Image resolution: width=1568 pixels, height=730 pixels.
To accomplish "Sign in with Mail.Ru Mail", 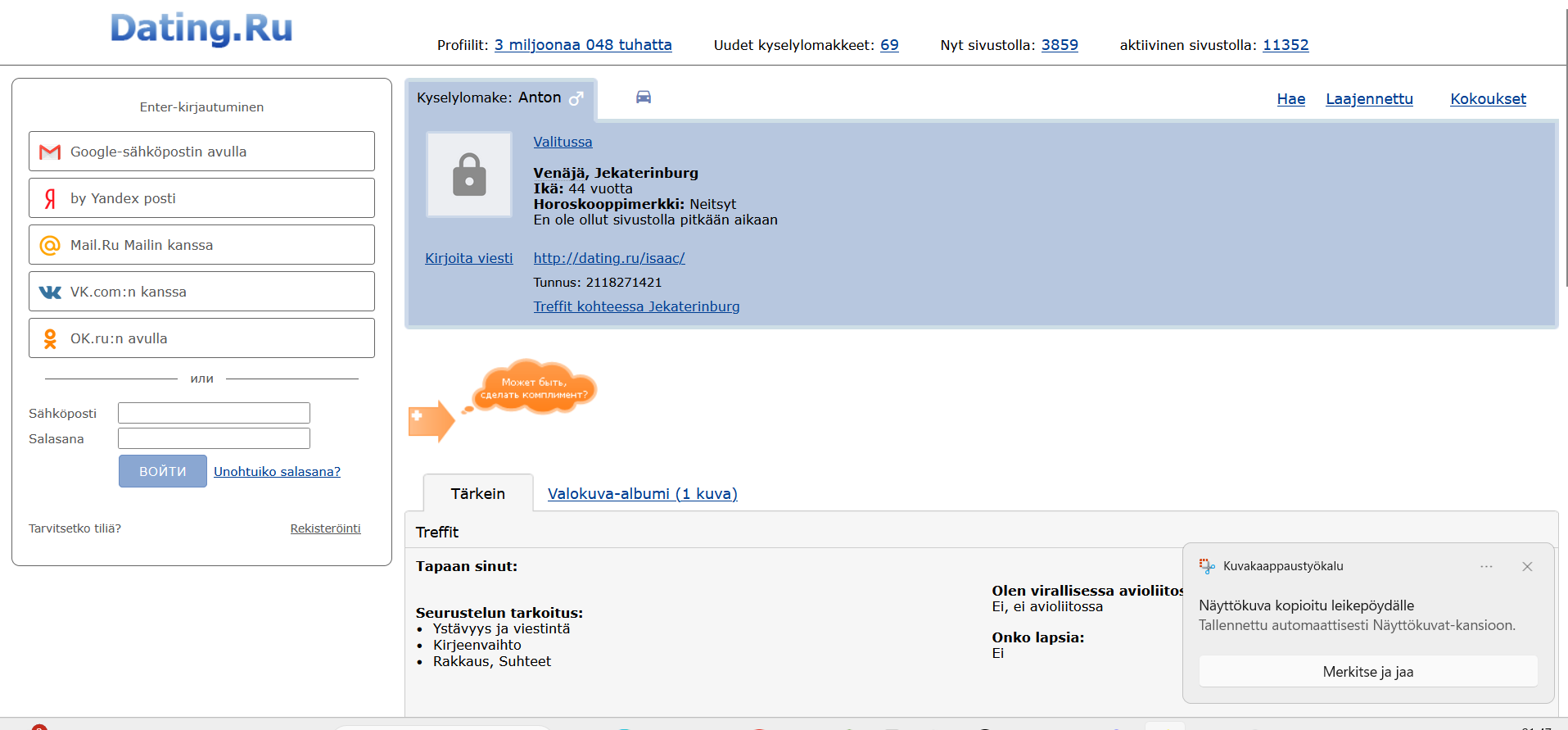I will [201, 245].
